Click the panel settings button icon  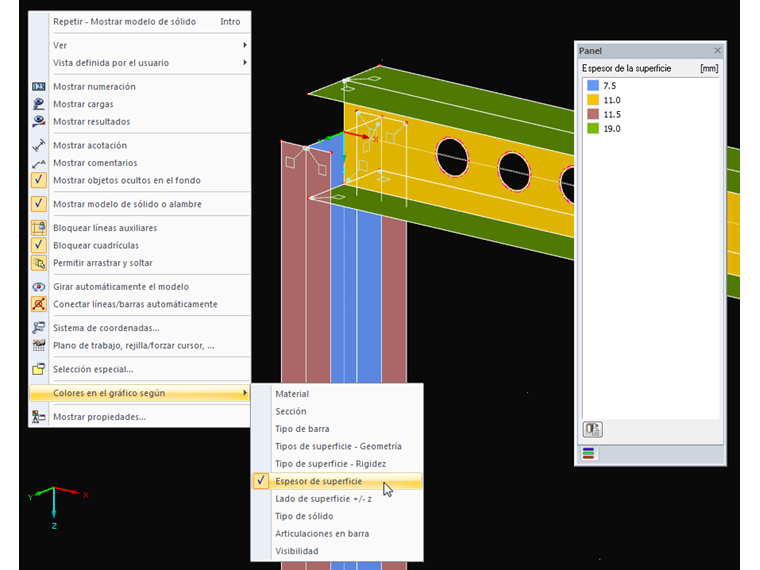pyautogui.click(x=593, y=429)
